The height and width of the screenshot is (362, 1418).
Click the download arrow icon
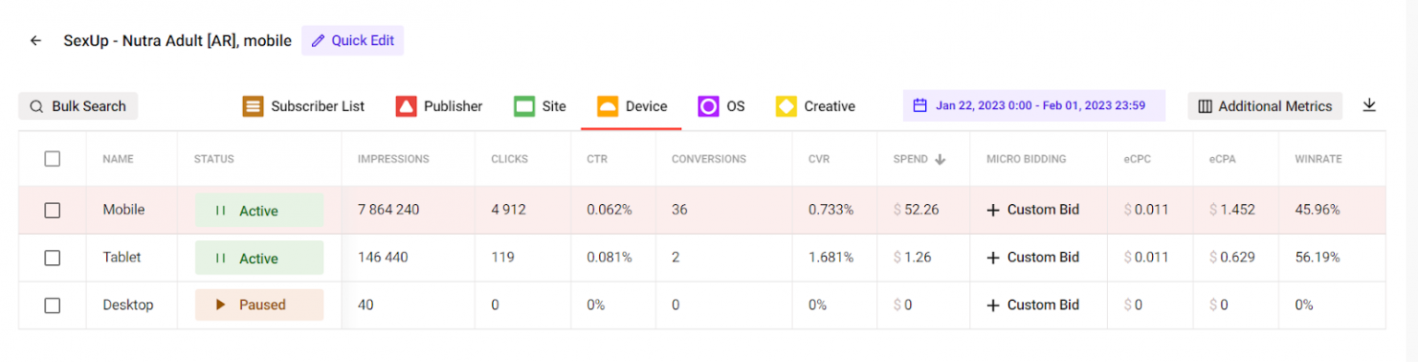tap(1370, 105)
